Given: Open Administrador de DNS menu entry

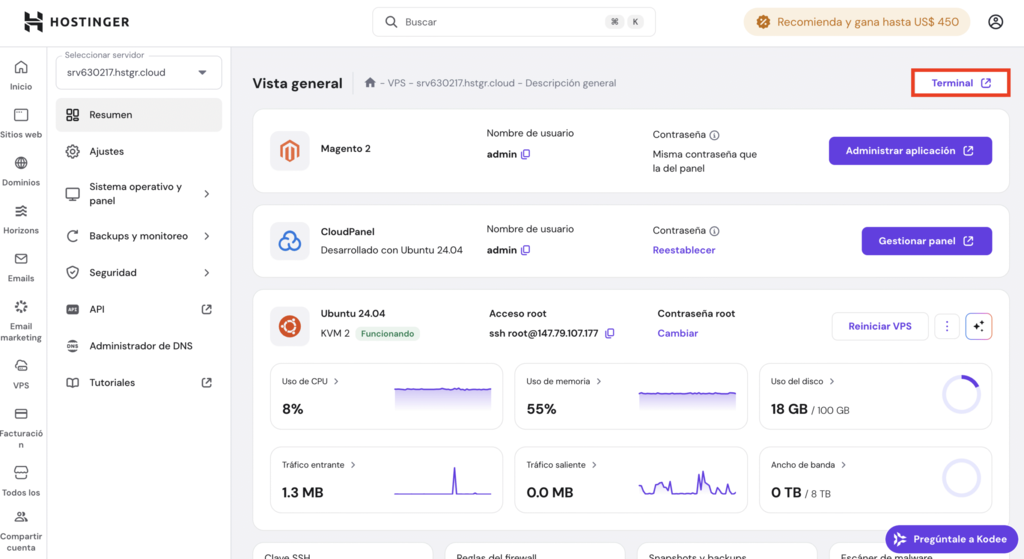Looking at the screenshot, I should click(138, 346).
